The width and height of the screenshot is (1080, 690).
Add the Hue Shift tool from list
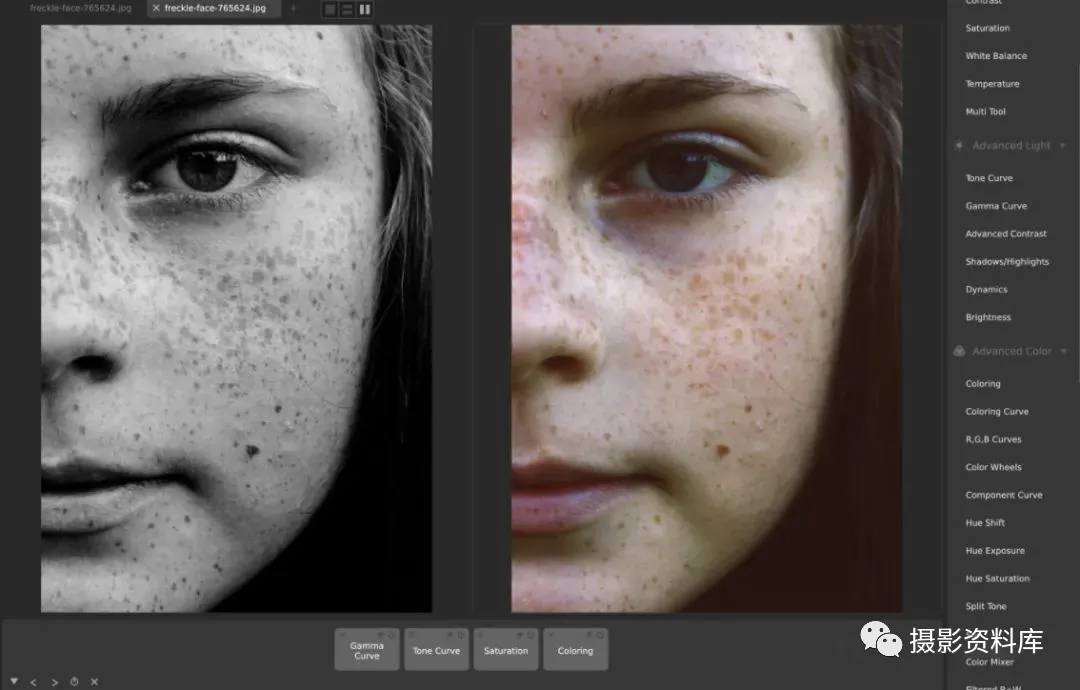click(985, 523)
